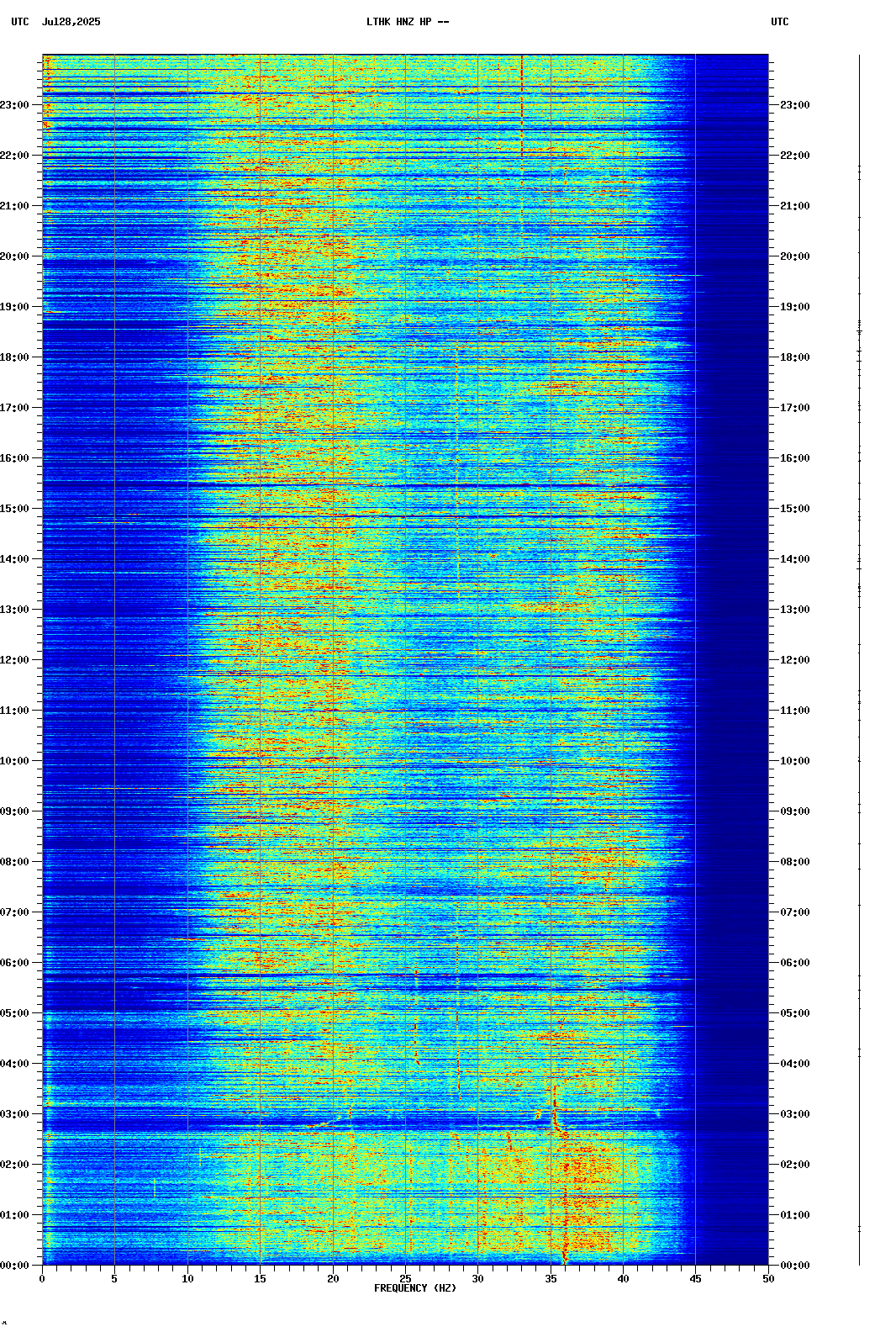Click the seismogram trace strip beside the spectrogram

coord(859,660)
